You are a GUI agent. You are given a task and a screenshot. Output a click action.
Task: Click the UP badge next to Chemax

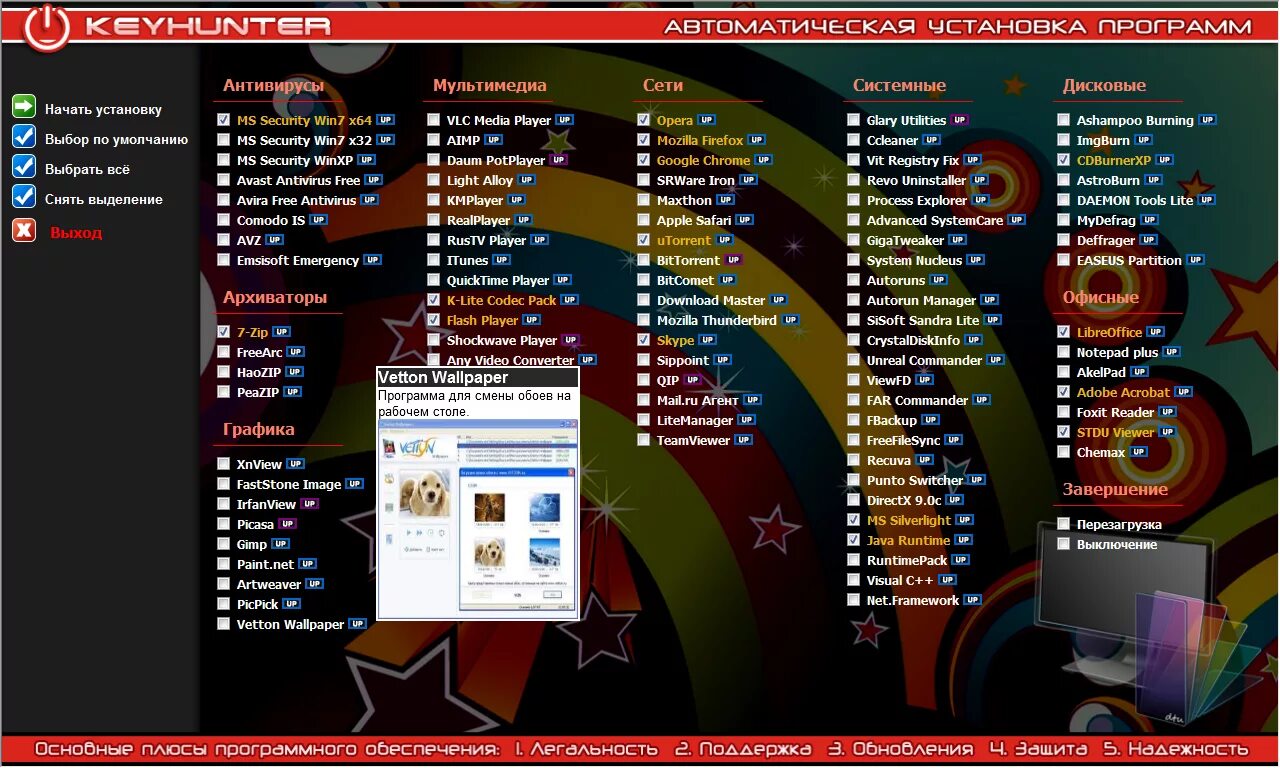pos(1138,452)
